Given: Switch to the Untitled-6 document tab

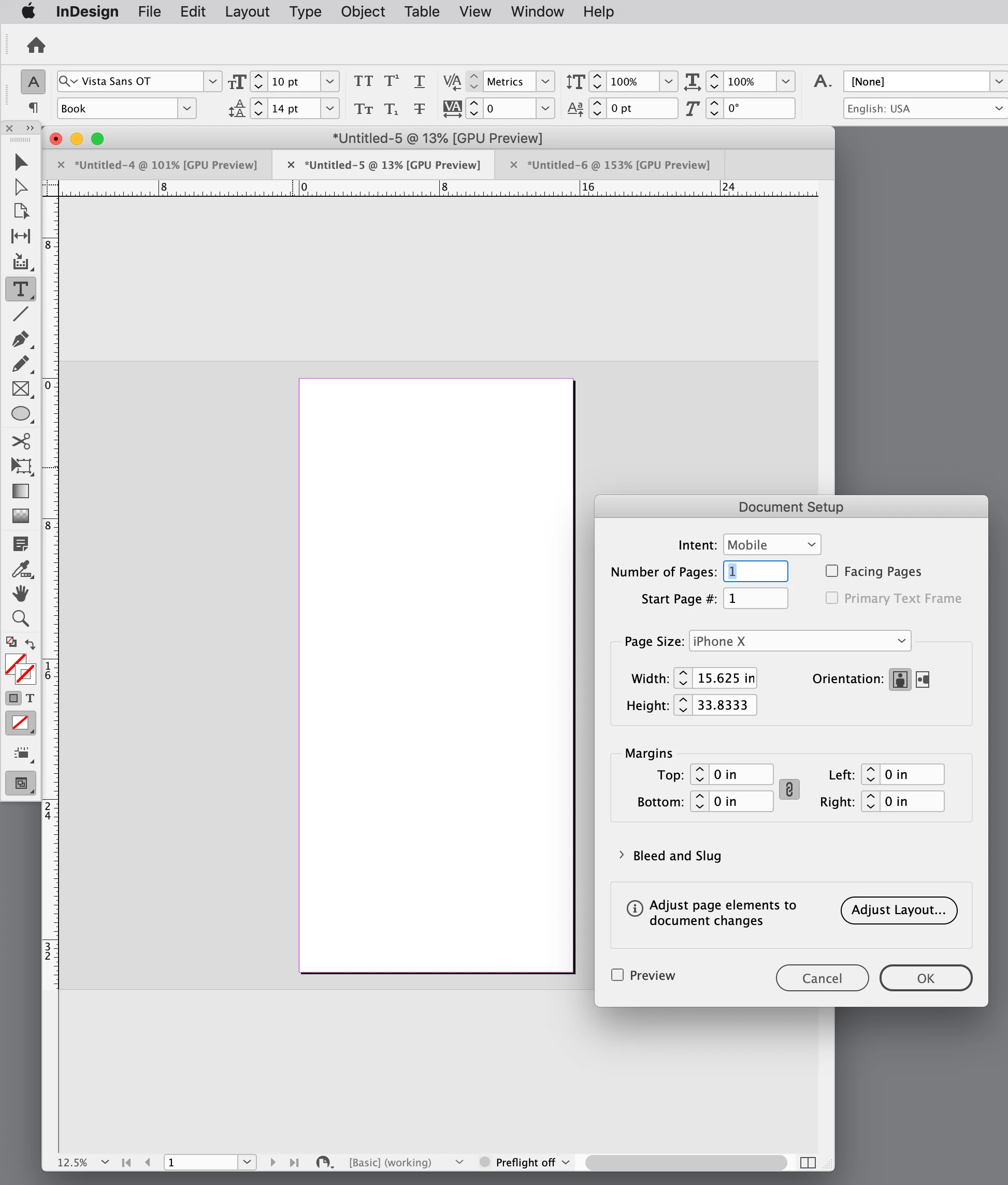Looking at the screenshot, I should click(618, 165).
